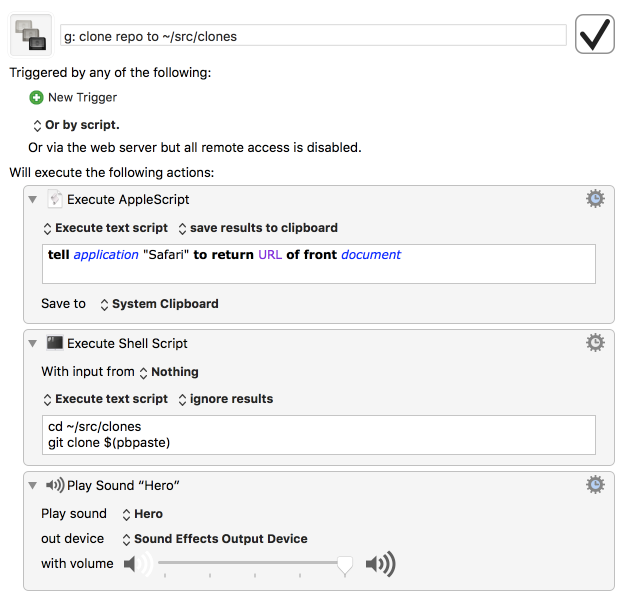
Task: Click the macro name text field
Action: point(313,36)
